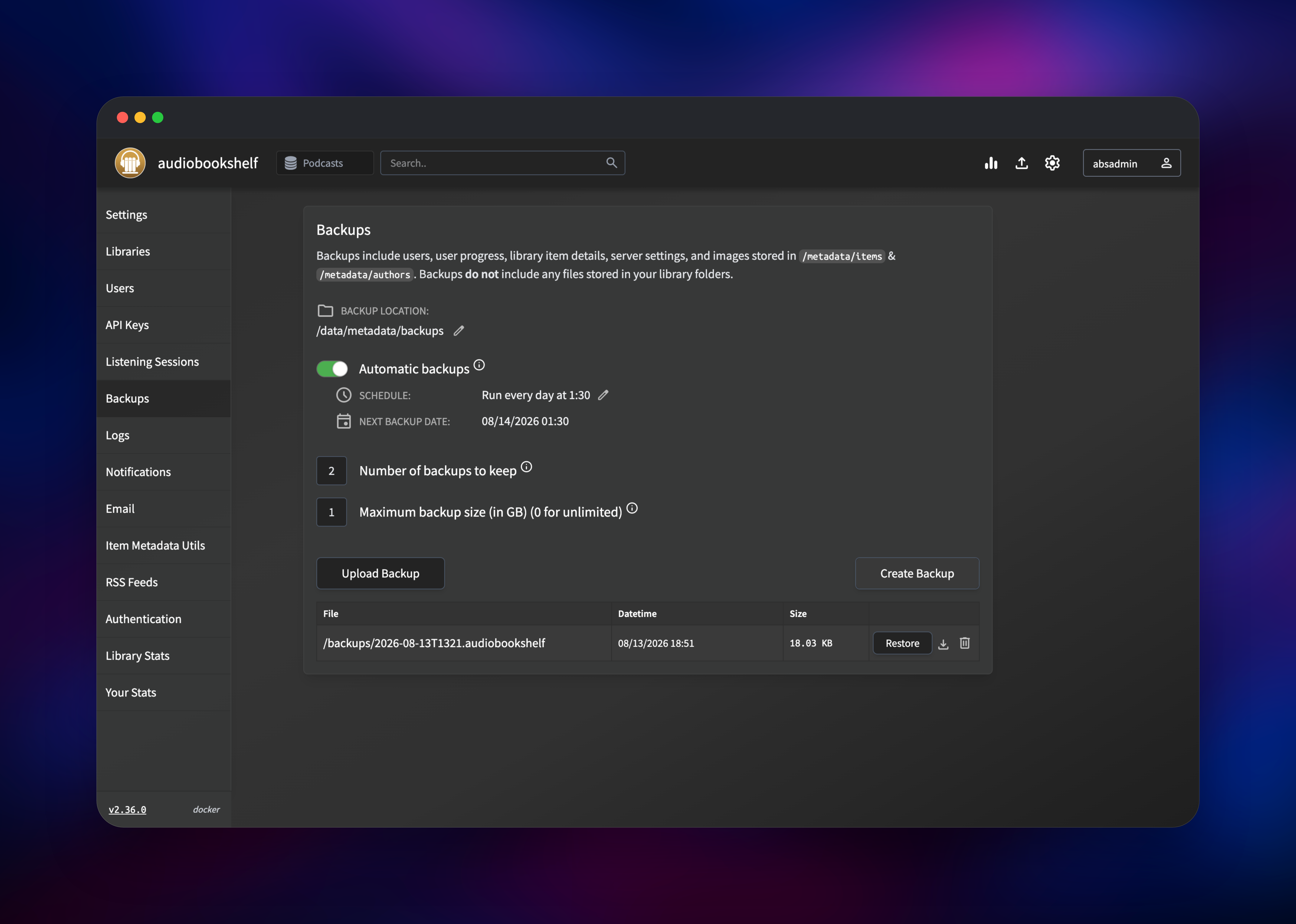Delete the 2026-08-13T1321 backup
The width and height of the screenshot is (1296, 924).
[x=965, y=643]
